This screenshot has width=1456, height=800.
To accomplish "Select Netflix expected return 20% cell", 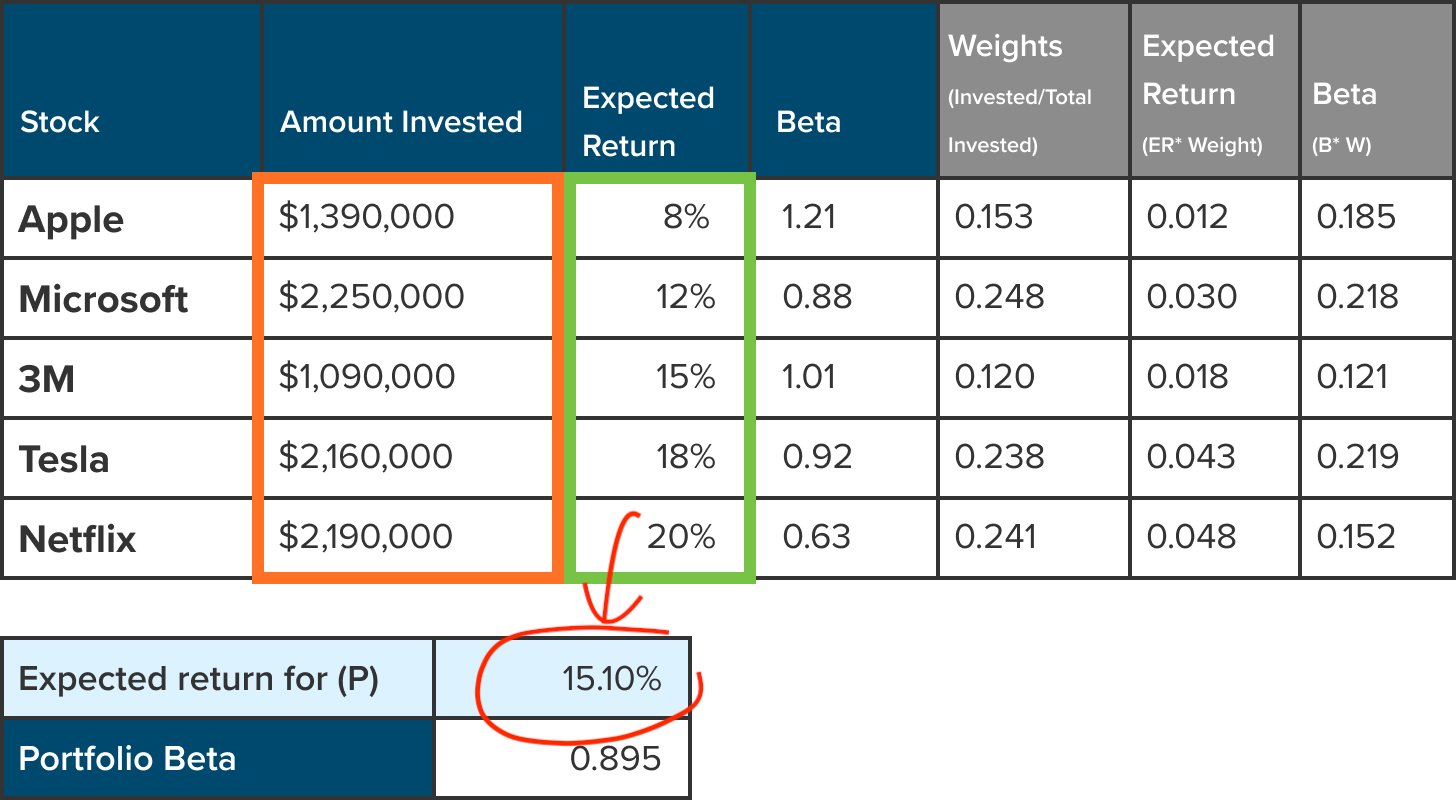I will (x=658, y=537).
